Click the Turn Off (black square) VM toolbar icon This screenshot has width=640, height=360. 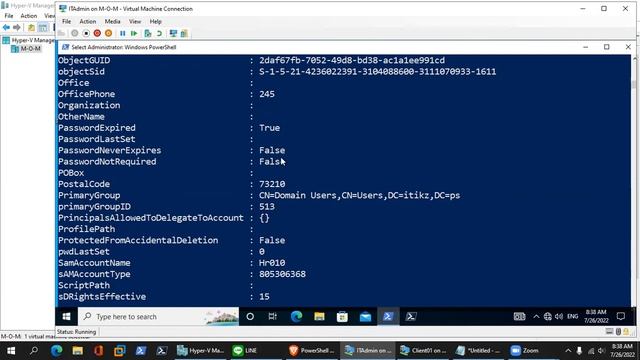pyautogui.click(x=86, y=33)
